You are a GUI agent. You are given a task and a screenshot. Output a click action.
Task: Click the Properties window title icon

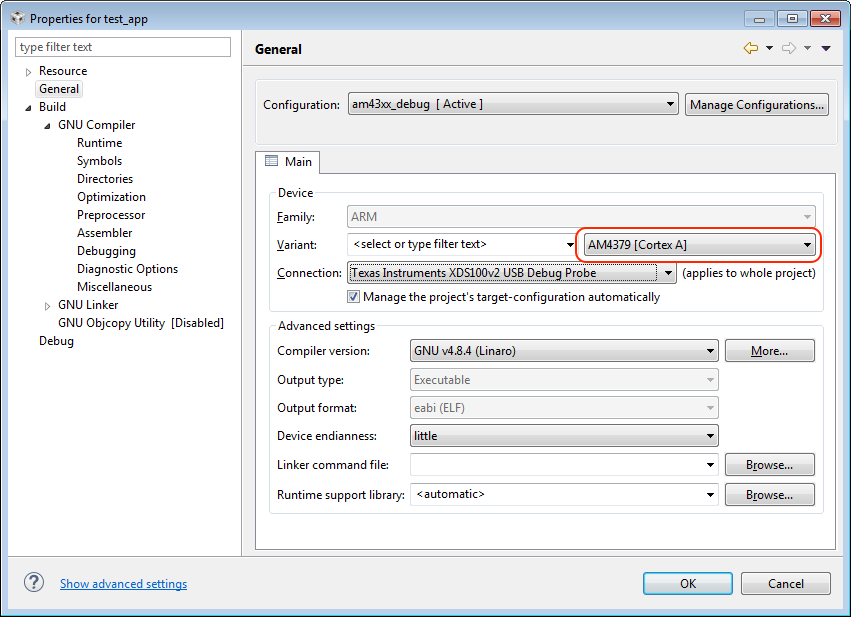(x=17, y=18)
